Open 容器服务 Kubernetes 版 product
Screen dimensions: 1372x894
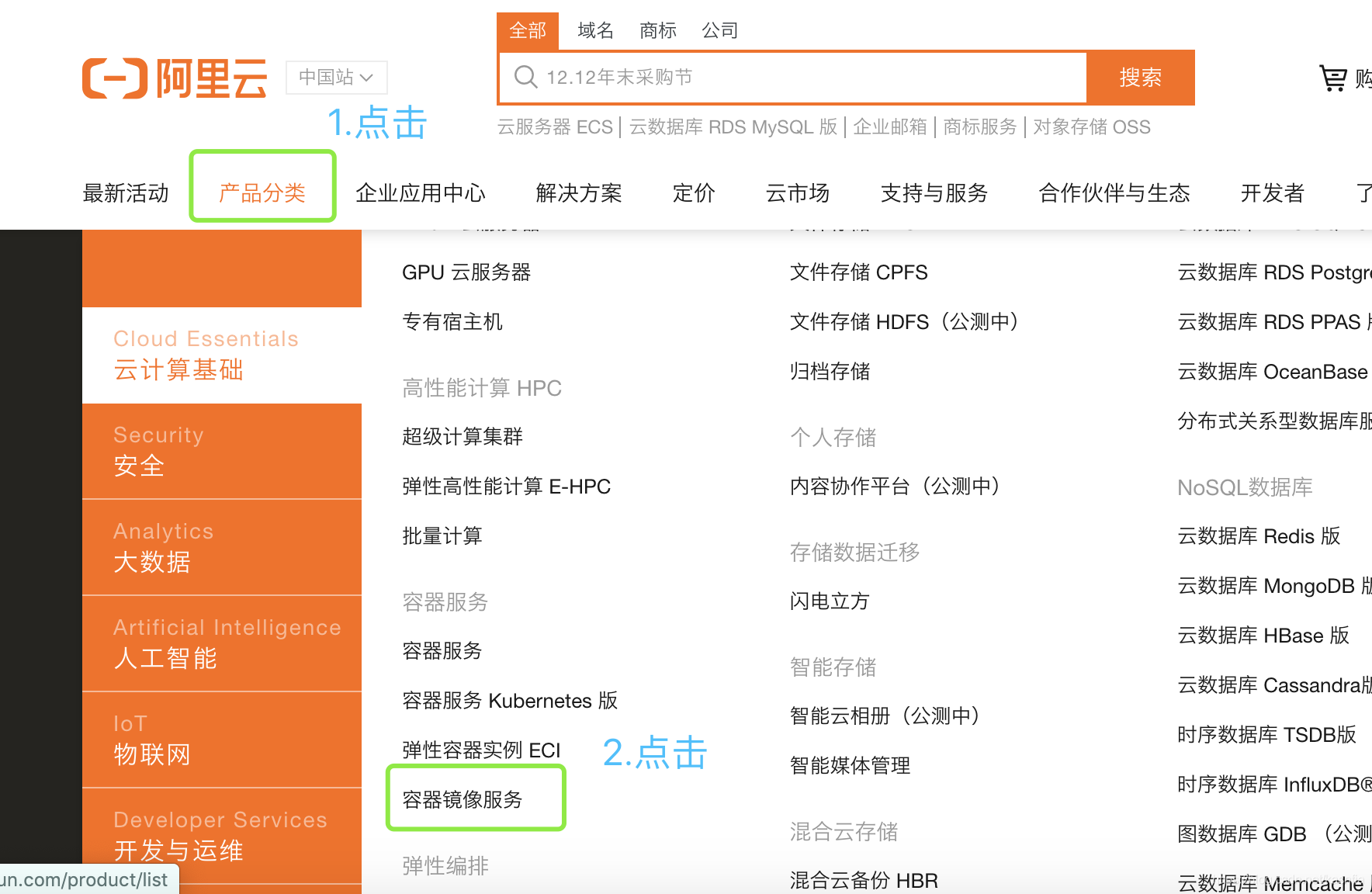pyautogui.click(x=510, y=701)
